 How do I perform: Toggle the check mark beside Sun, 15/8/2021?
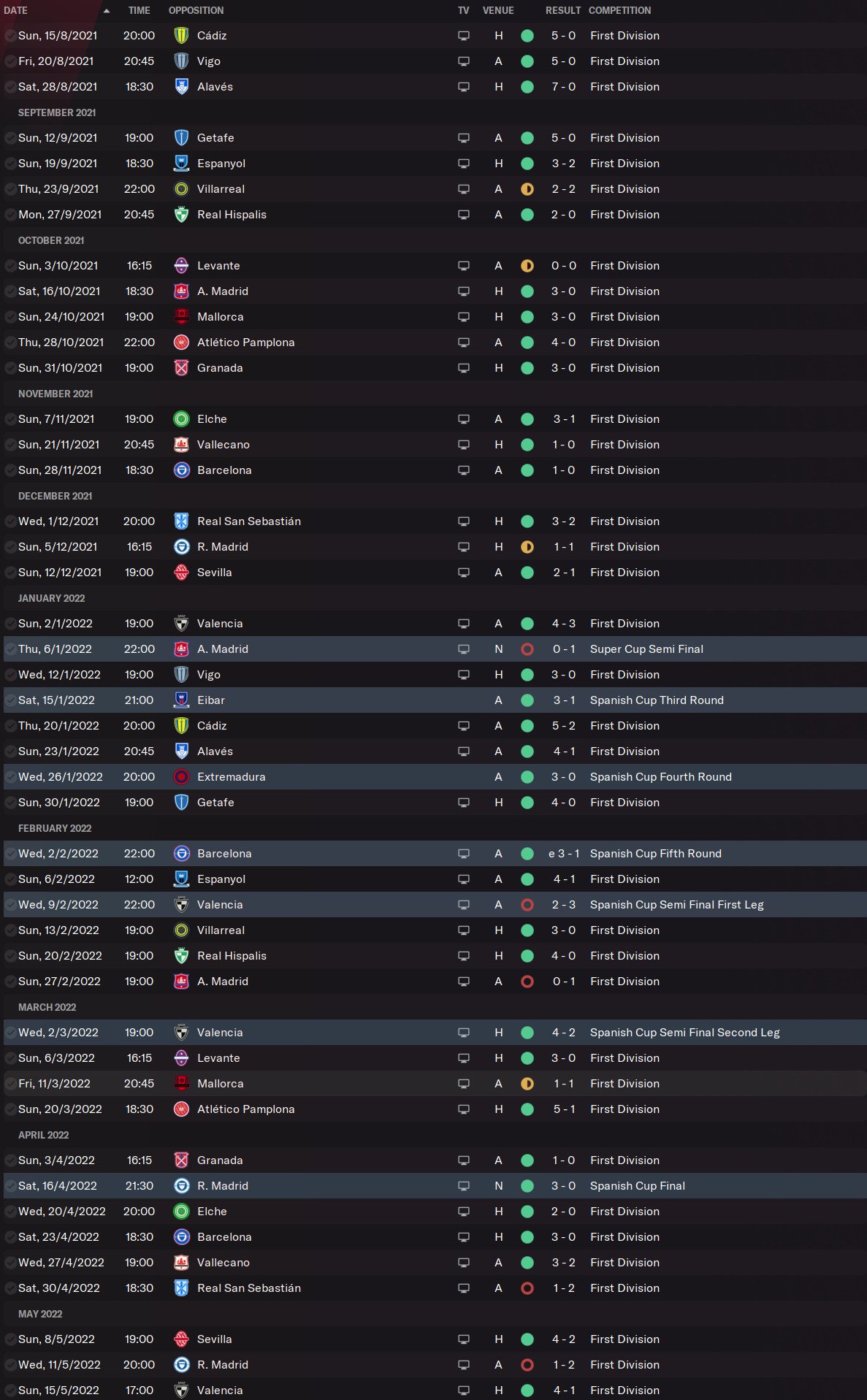coord(10,36)
